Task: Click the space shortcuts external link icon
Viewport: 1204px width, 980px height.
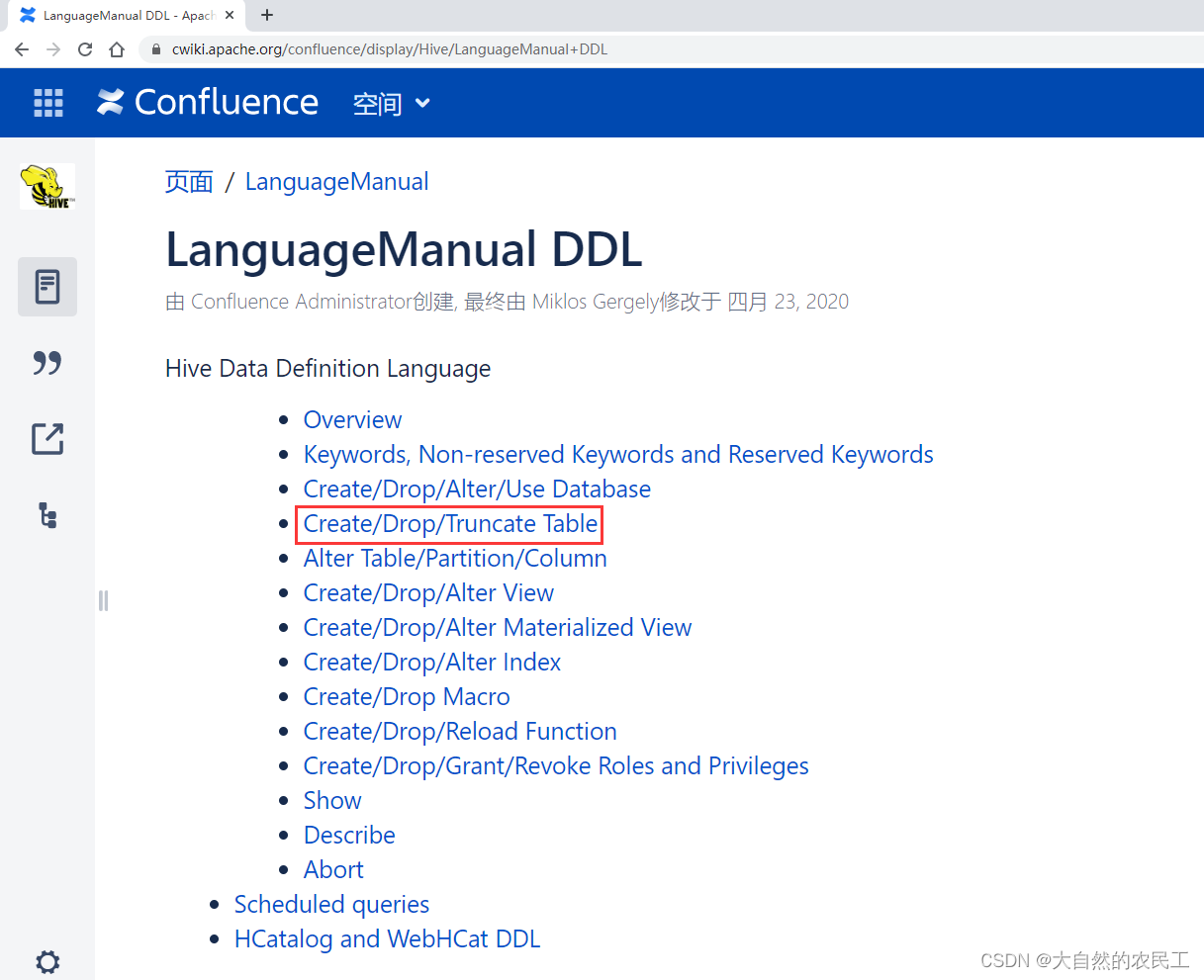Action: (x=47, y=439)
